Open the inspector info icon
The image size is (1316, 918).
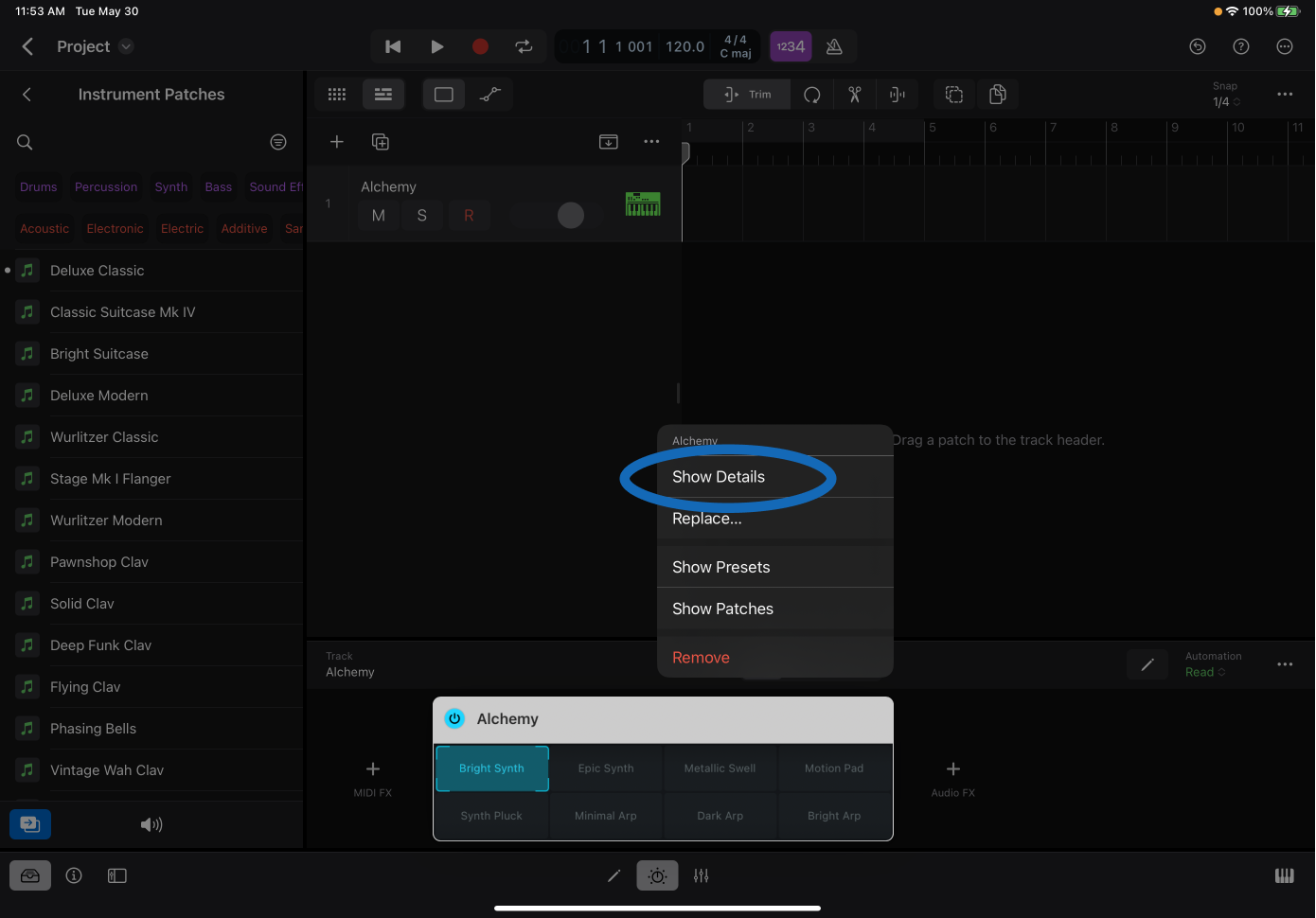point(74,876)
